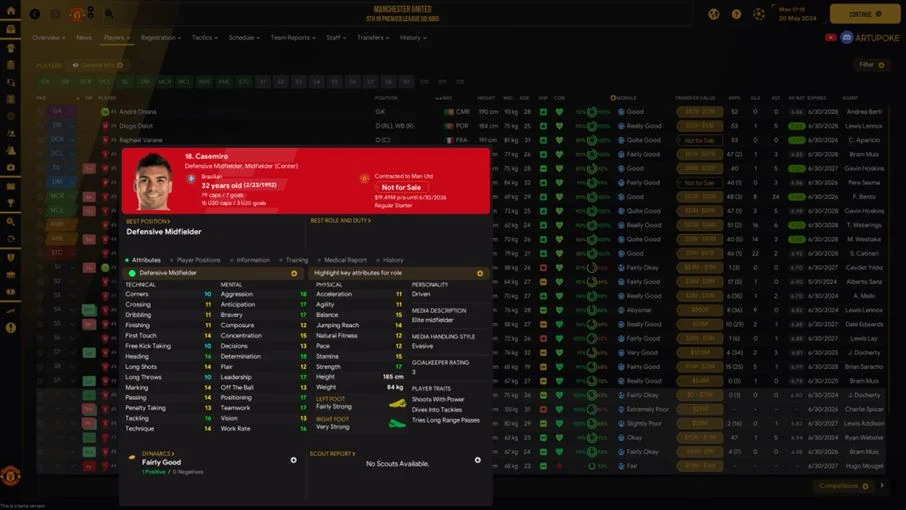Click the Dynamics arrow icon
Image resolution: width=906 pixels, height=510 pixels.
click(x=132, y=457)
